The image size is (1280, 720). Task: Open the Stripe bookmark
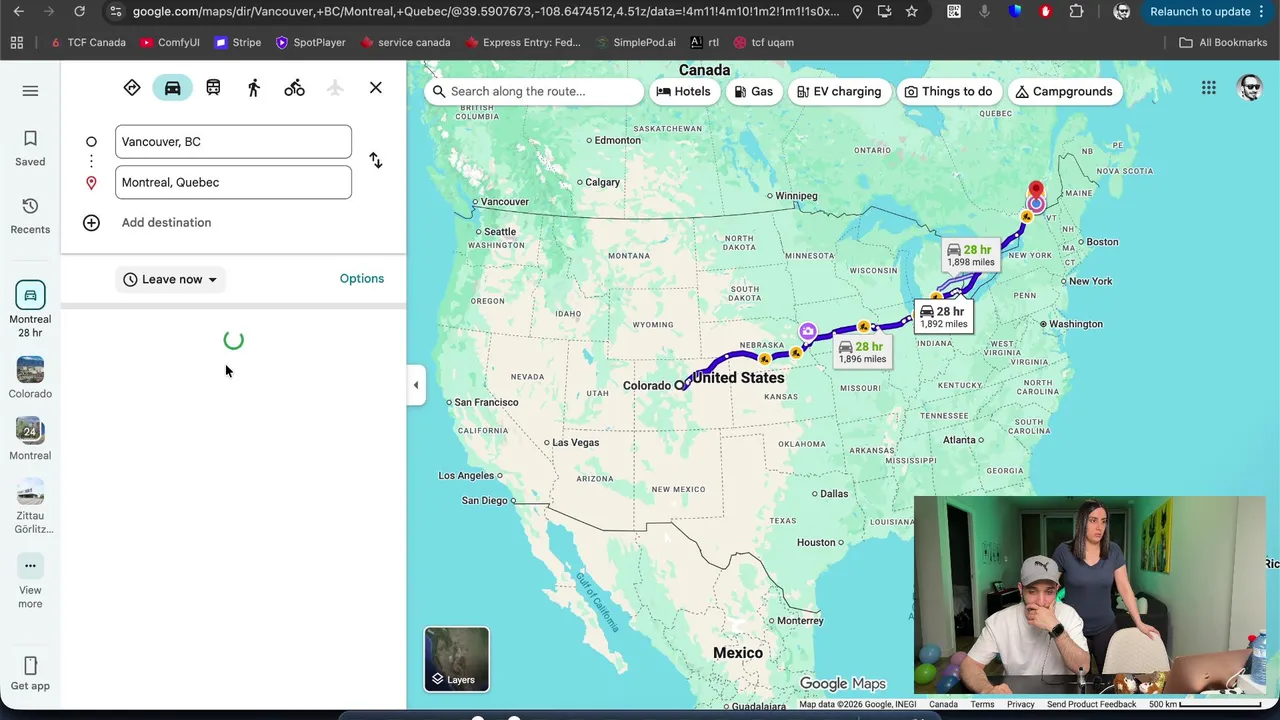pyautogui.click(x=238, y=43)
